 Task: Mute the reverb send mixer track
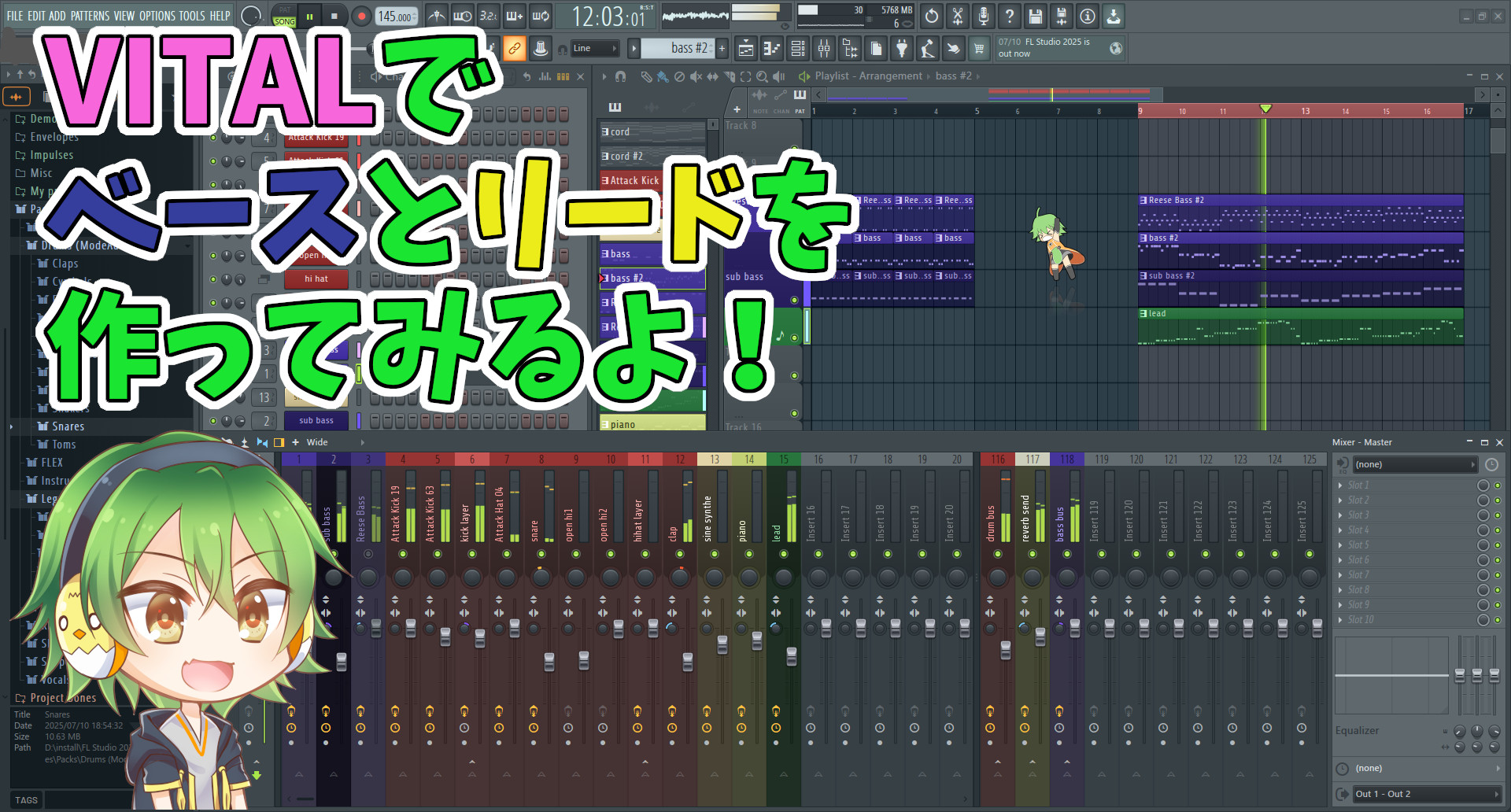[x=1033, y=554]
